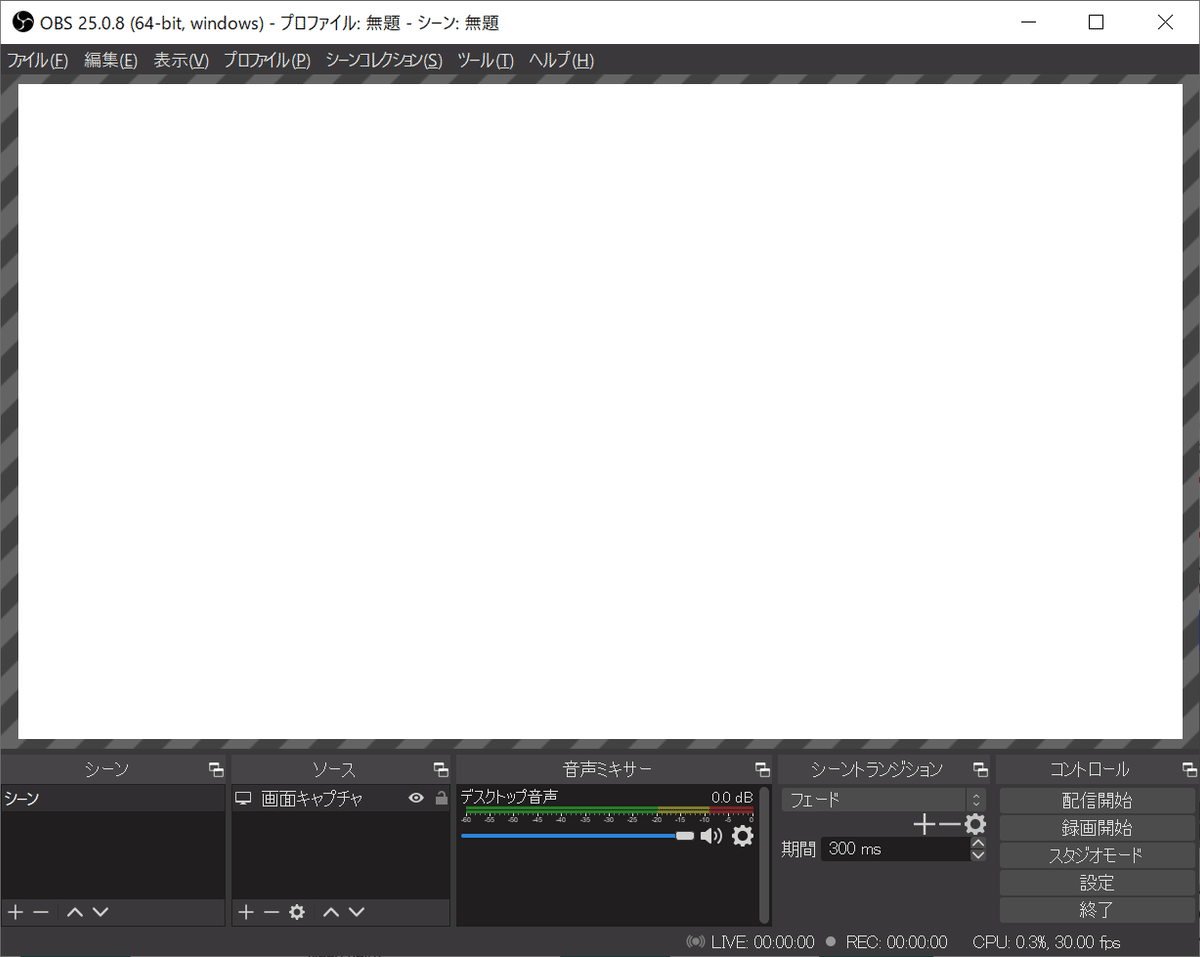Undock the シーントランジション panel
Screen dimensions: 1200x957
[x=980, y=769]
